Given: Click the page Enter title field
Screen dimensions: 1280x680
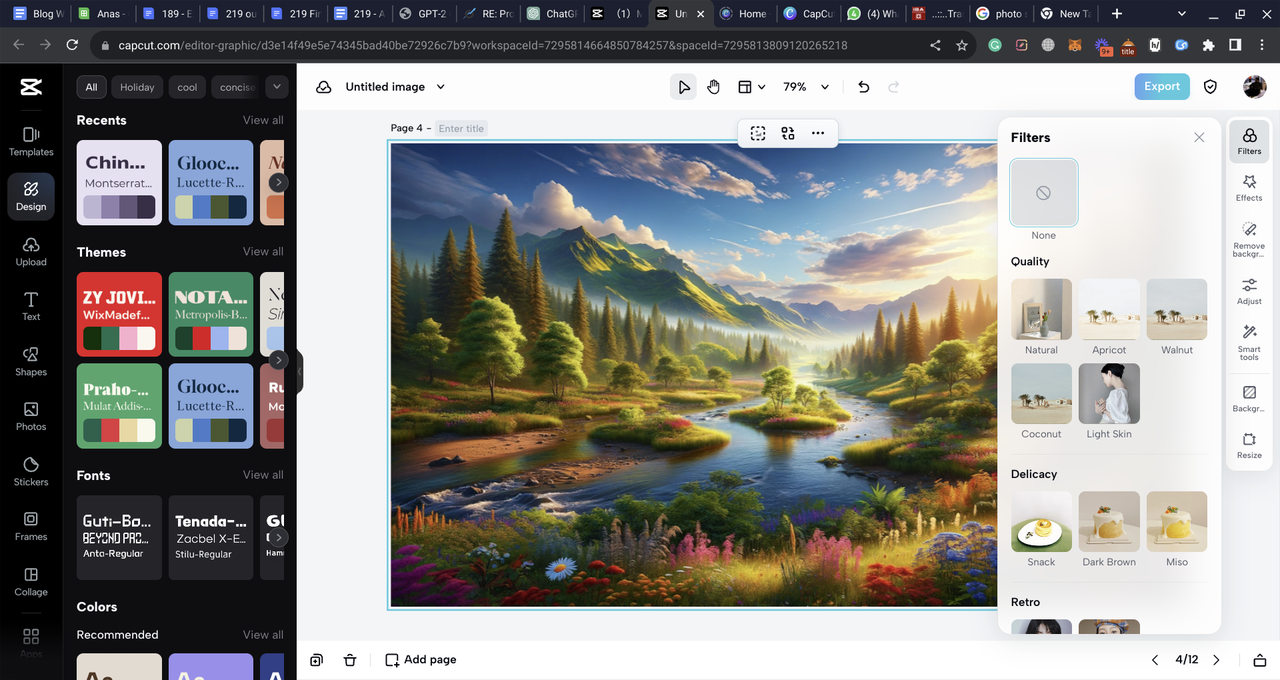Looking at the screenshot, I should tap(461, 128).
